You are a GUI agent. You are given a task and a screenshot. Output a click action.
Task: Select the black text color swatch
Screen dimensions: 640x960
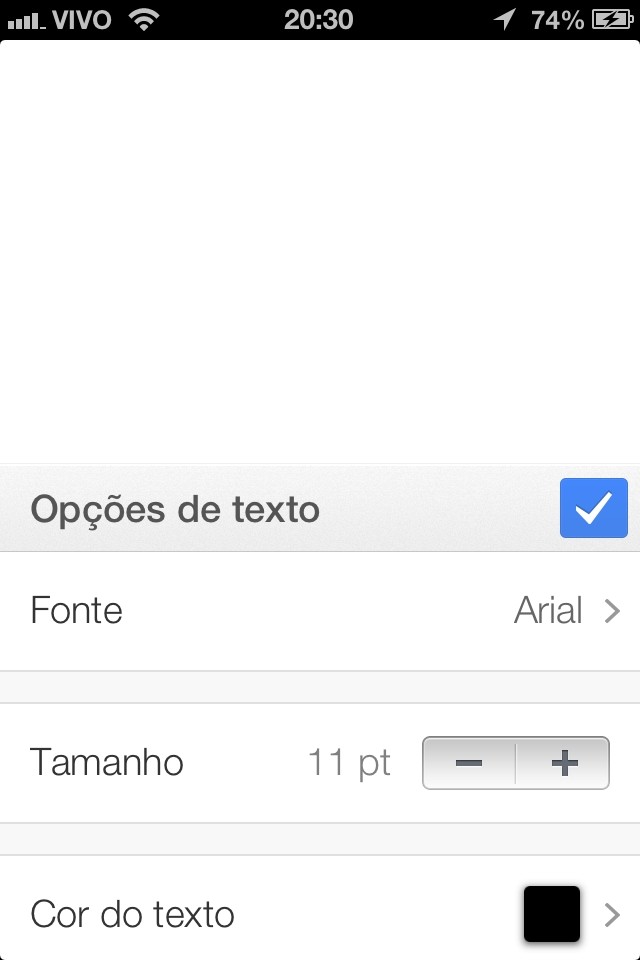(x=551, y=913)
